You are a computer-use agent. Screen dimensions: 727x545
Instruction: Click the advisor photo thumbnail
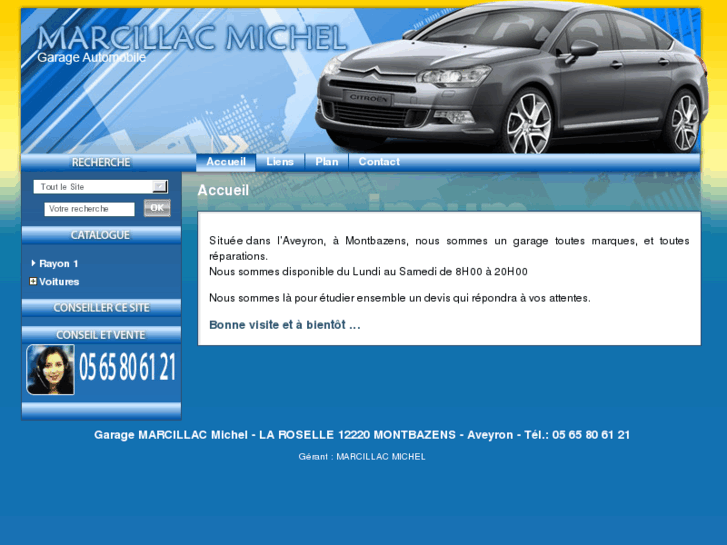click(x=51, y=370)
